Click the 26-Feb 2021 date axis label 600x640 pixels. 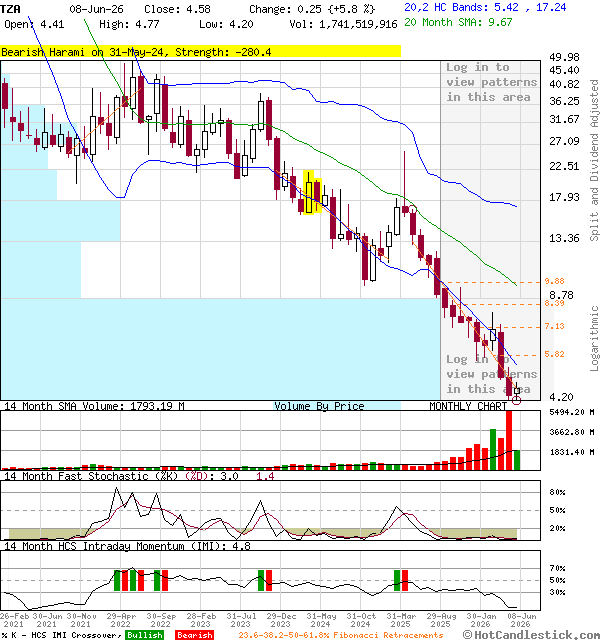(x=14, y=620)
